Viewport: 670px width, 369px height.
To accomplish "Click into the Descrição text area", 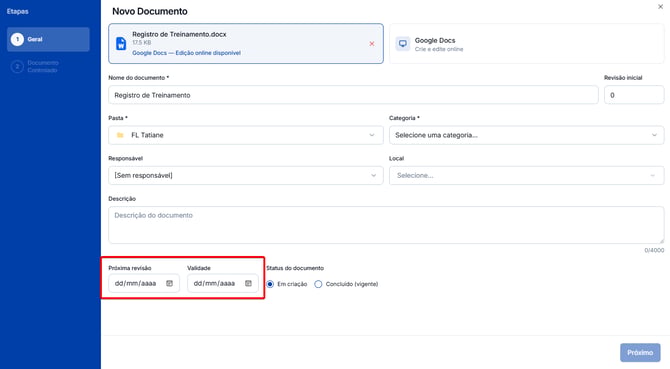I will pyautogui.click(x=386, y=225).
